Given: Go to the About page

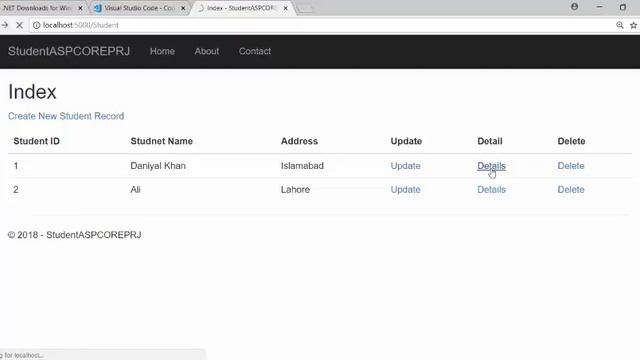Looking at the screenshot, I should 207,51.
